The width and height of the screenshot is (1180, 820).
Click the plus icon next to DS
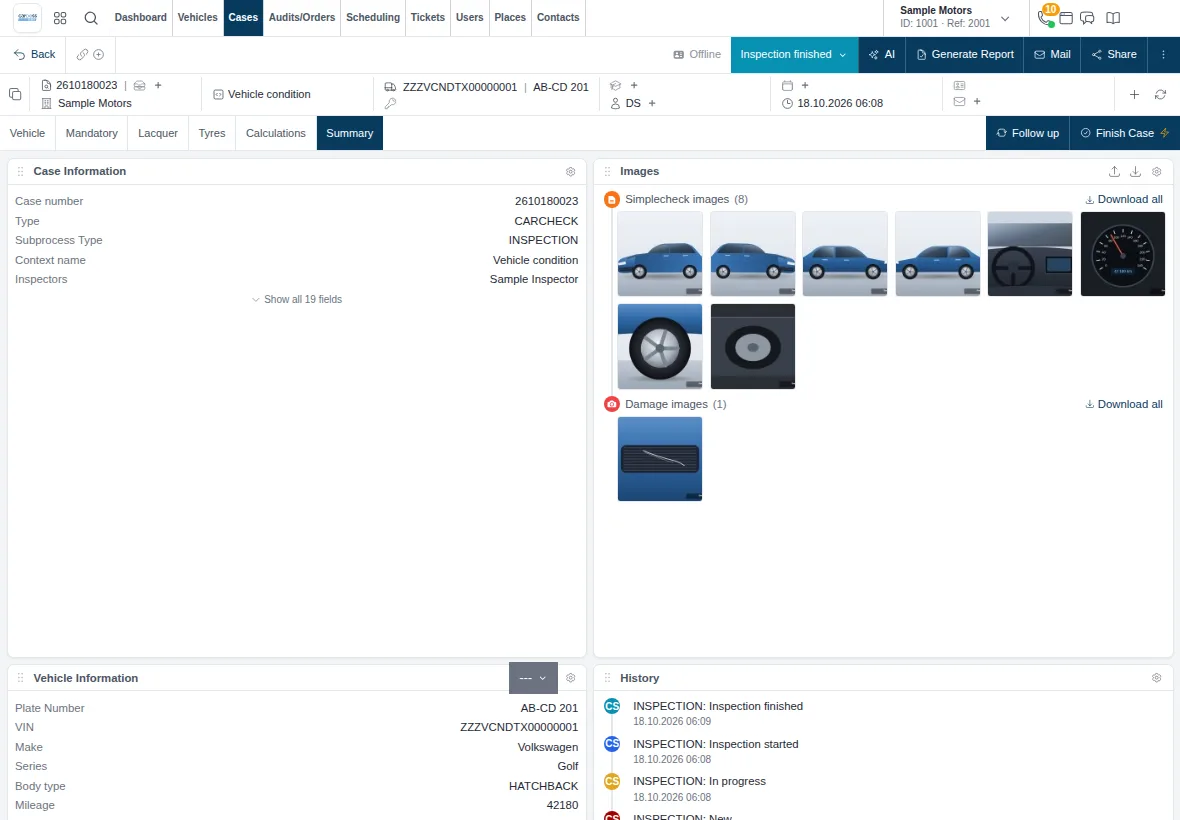pos(652,103)
